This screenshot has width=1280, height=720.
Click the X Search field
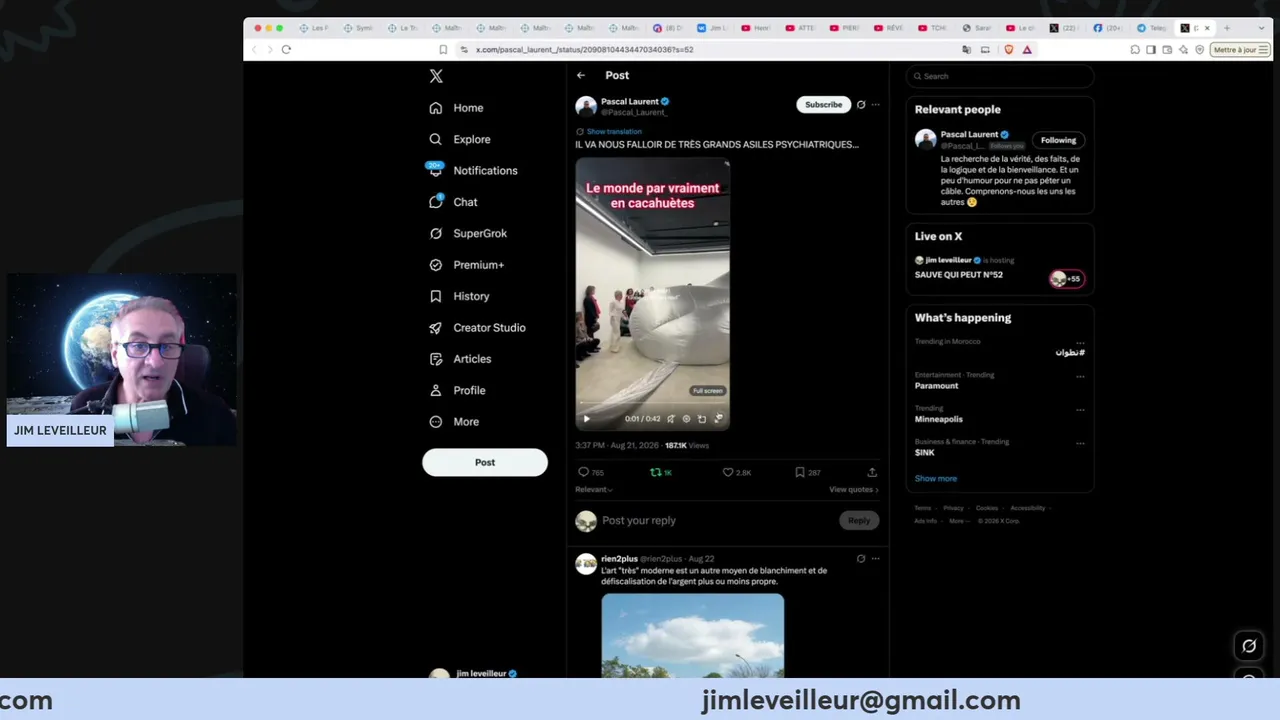click(x=1000, y=76)
